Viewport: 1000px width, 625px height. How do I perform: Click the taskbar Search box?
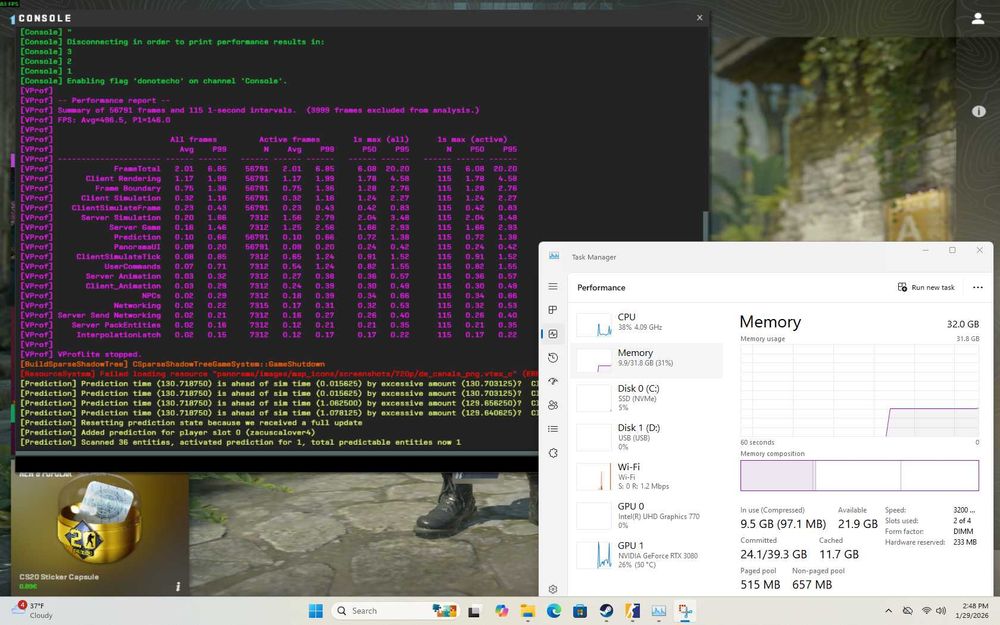pyautogui.click(x=395, y=611)
